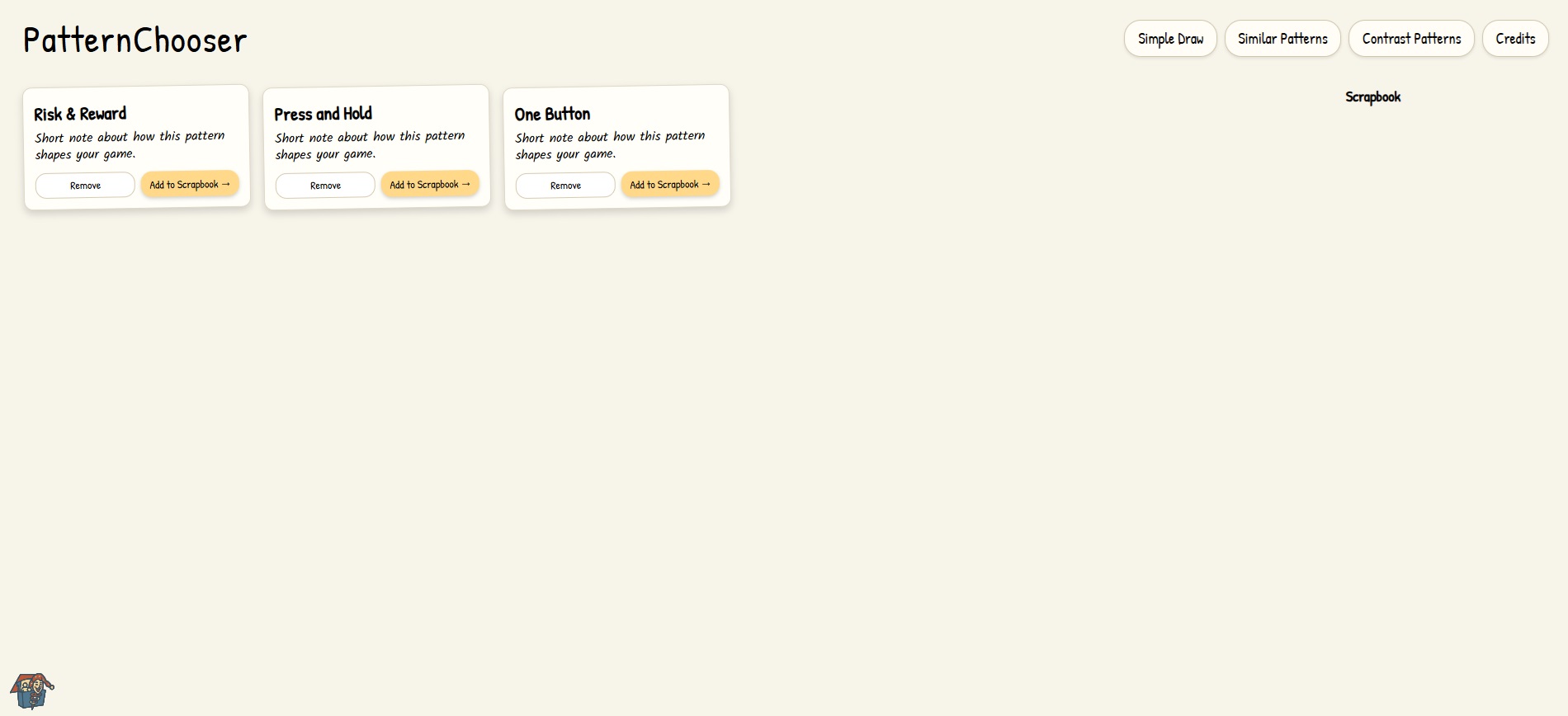Open the Simple Draw page

pyautogui.click(x=1170, y=39)
